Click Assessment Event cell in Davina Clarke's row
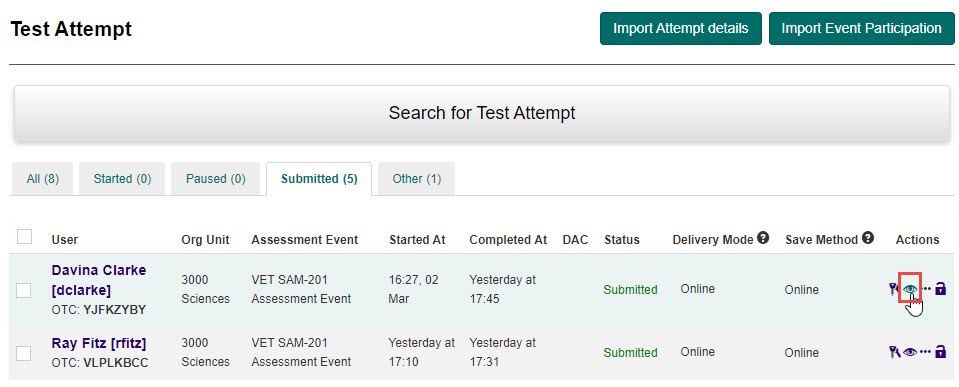The height and width of the screenshot is (387, 959). 301,289
